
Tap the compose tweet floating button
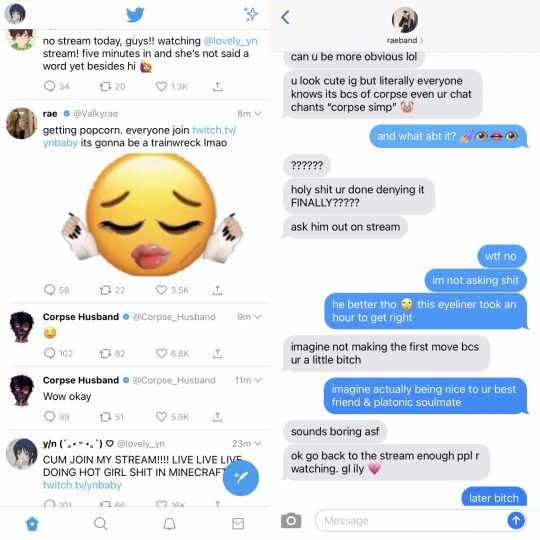pyautogui.click(x=240, y=478)
